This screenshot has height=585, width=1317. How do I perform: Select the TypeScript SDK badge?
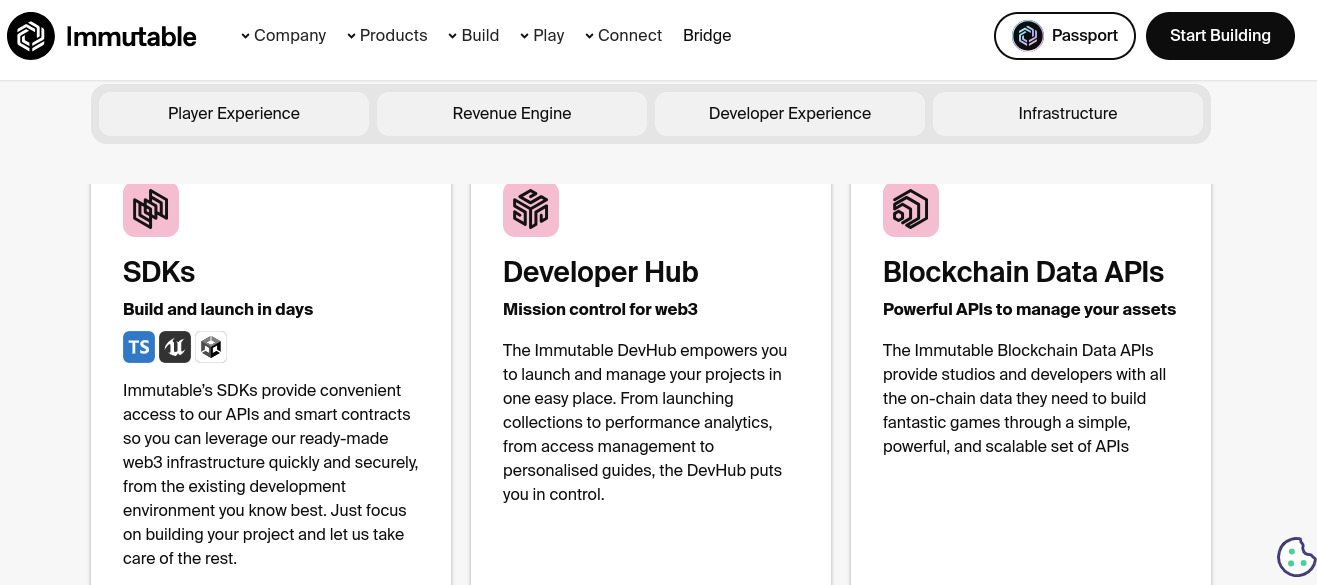(x=139, y=347)
